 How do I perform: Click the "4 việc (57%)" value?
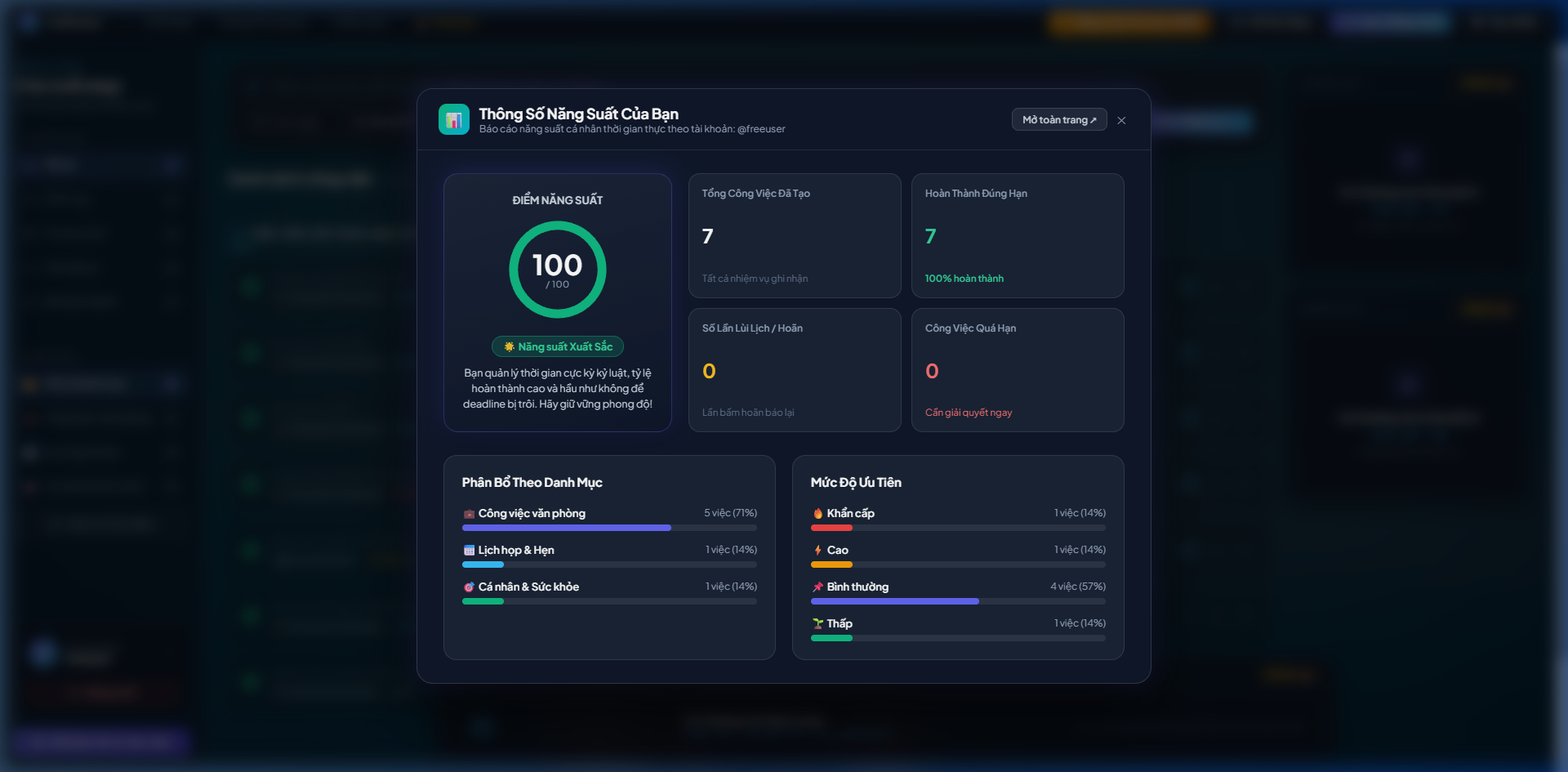pos(1078,587)
